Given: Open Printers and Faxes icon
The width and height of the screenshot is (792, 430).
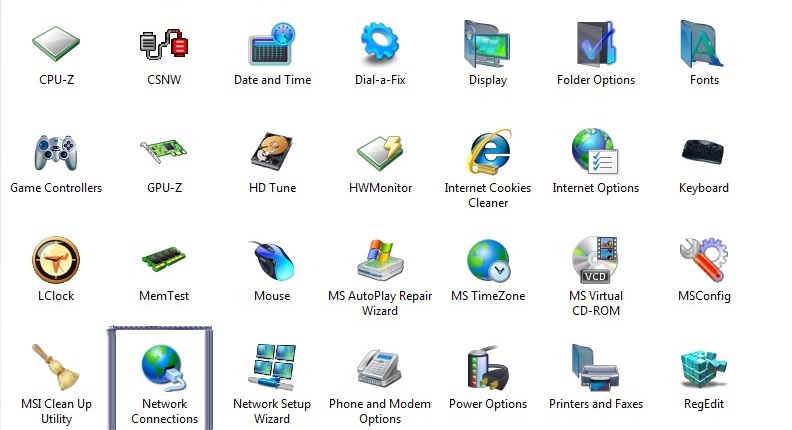Looking at the screenshot, I should pos(596,369).
